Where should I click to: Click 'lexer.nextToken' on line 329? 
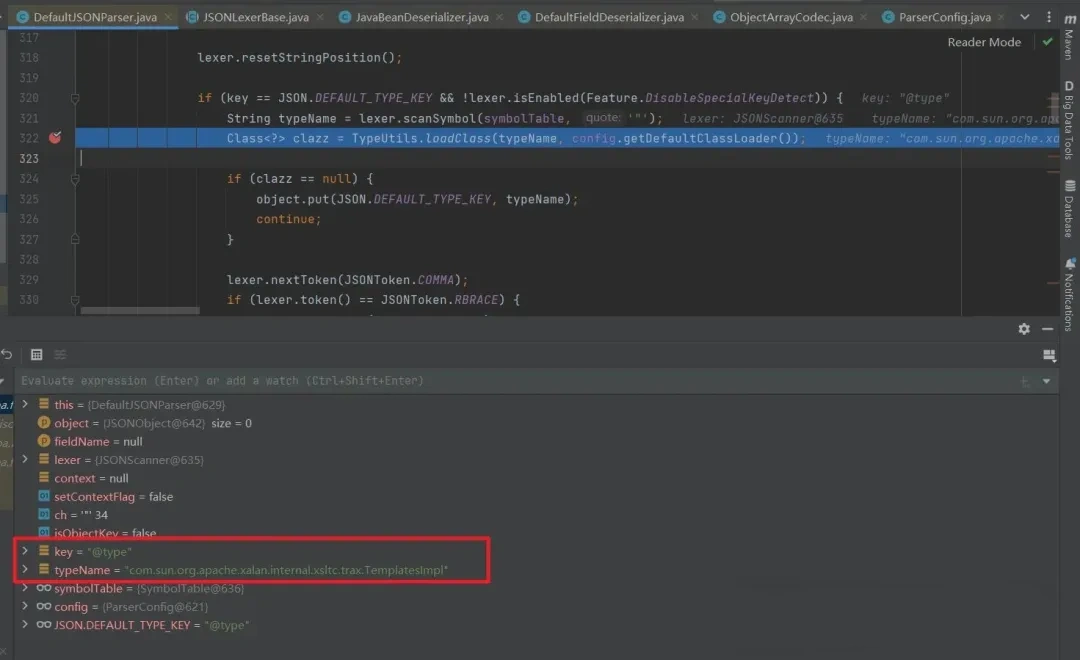(282, 280)
